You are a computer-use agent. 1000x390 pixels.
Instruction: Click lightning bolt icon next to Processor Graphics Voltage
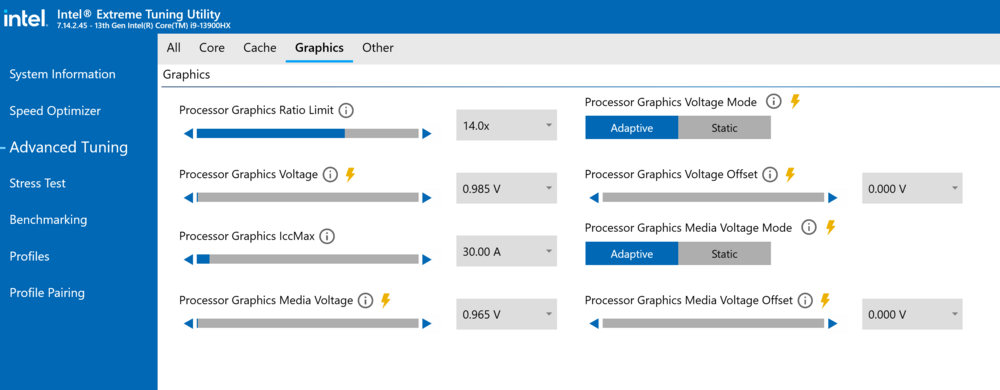(349, 174)
